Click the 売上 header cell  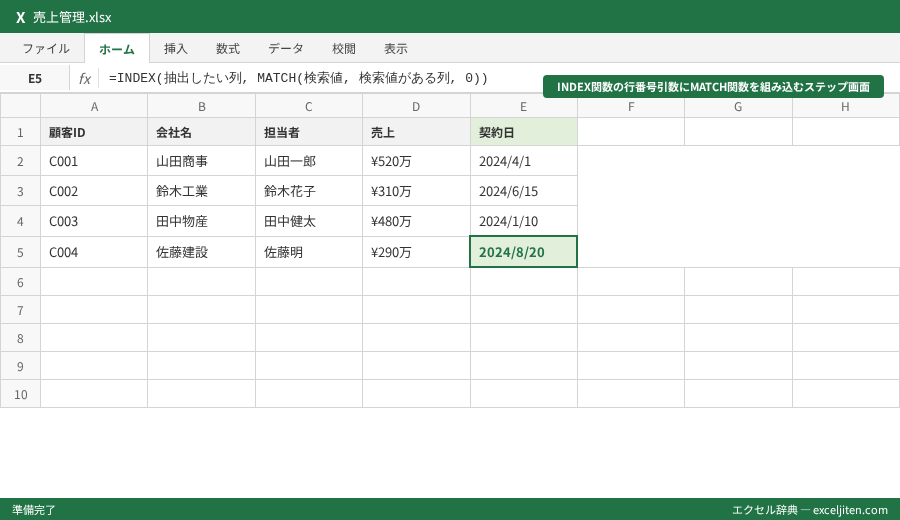(416, 133)
